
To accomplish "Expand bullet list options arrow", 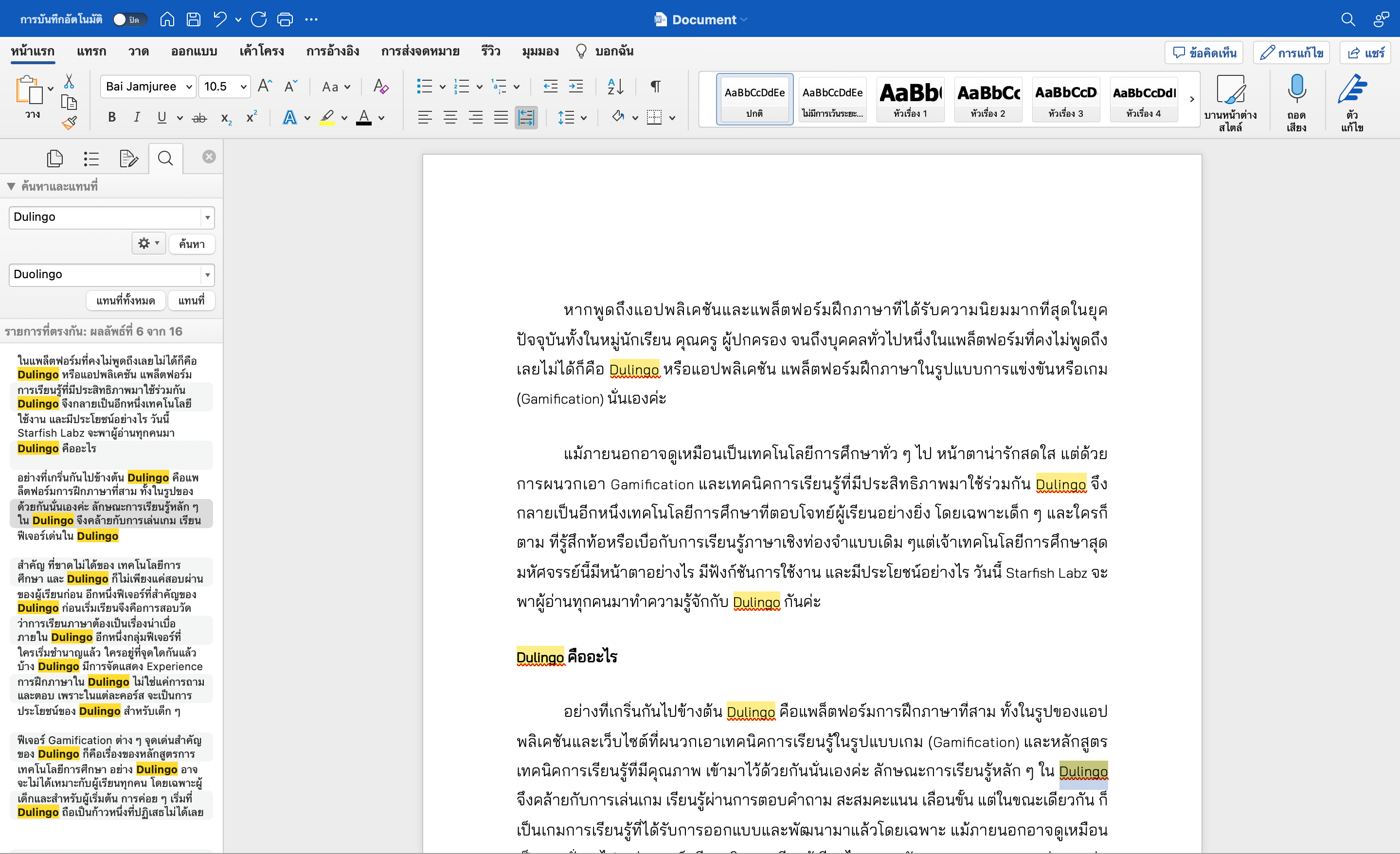I will click(x=442, y=87).
